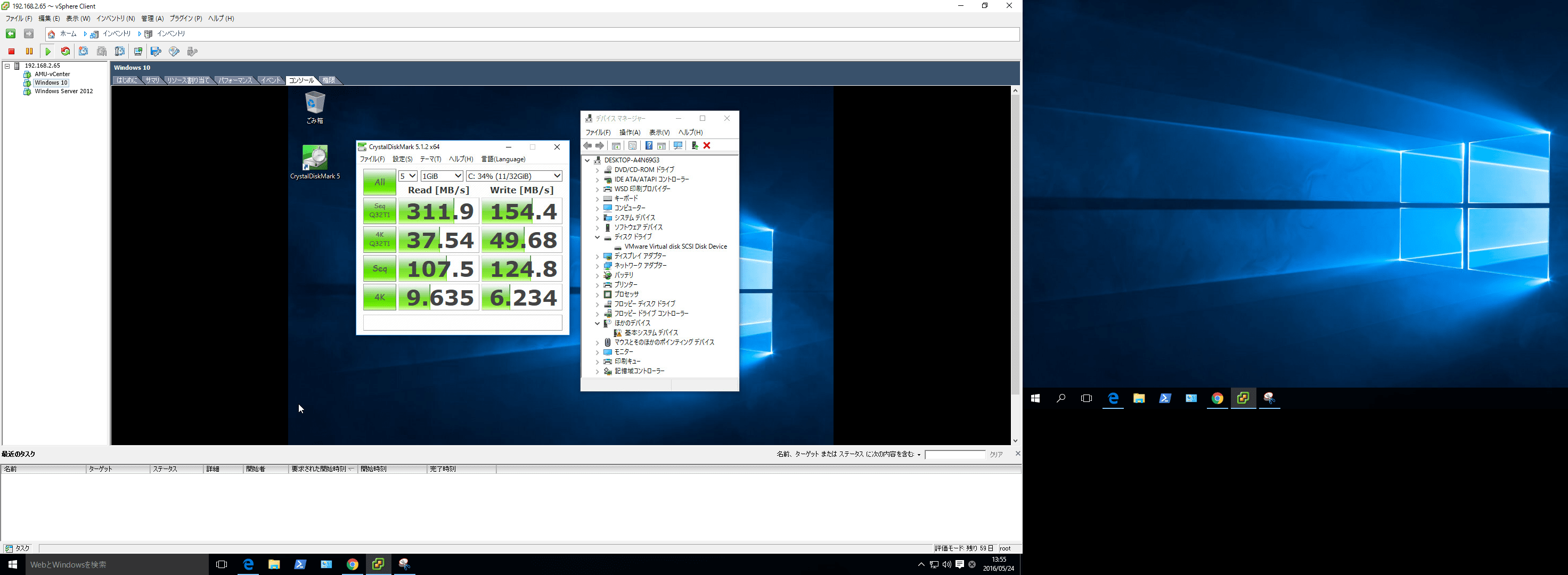The height and width of the screenshot is (575, 1568).
Task: Open action center notification icon in tray
Action: [x=959, y=565]
